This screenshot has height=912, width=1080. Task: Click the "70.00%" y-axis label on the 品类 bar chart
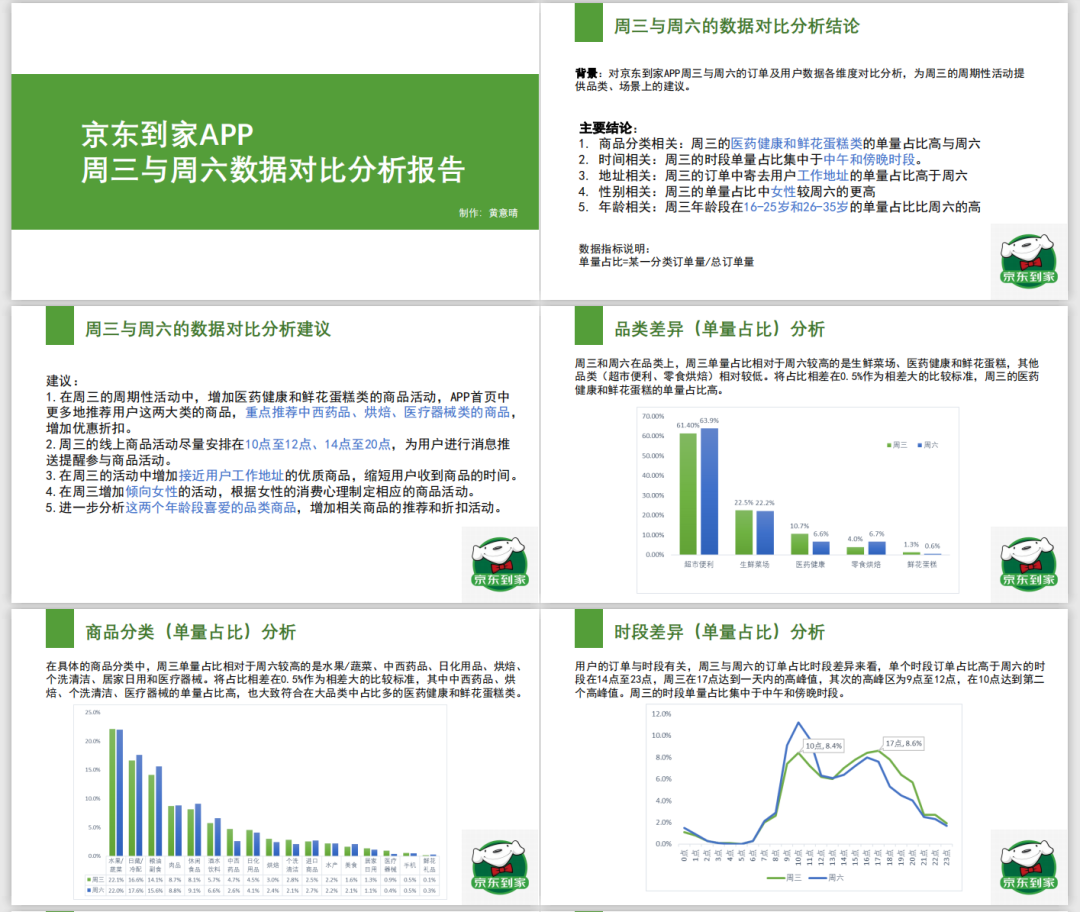tap(653, 416)
